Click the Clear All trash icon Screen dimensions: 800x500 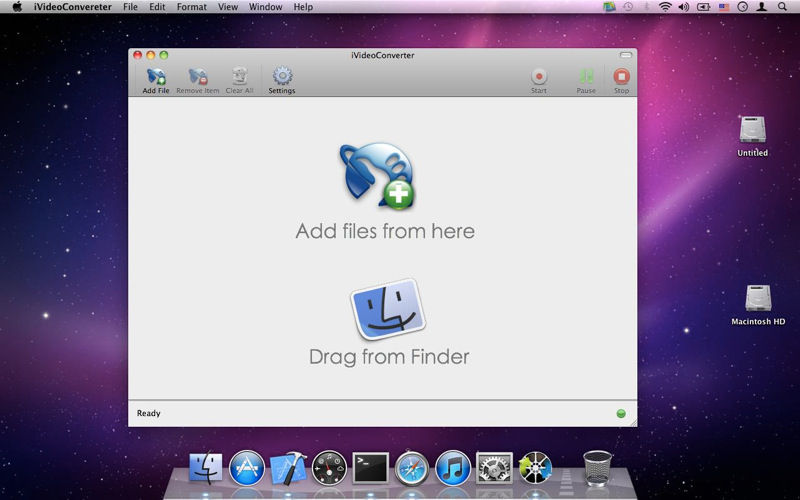point(239,77)
